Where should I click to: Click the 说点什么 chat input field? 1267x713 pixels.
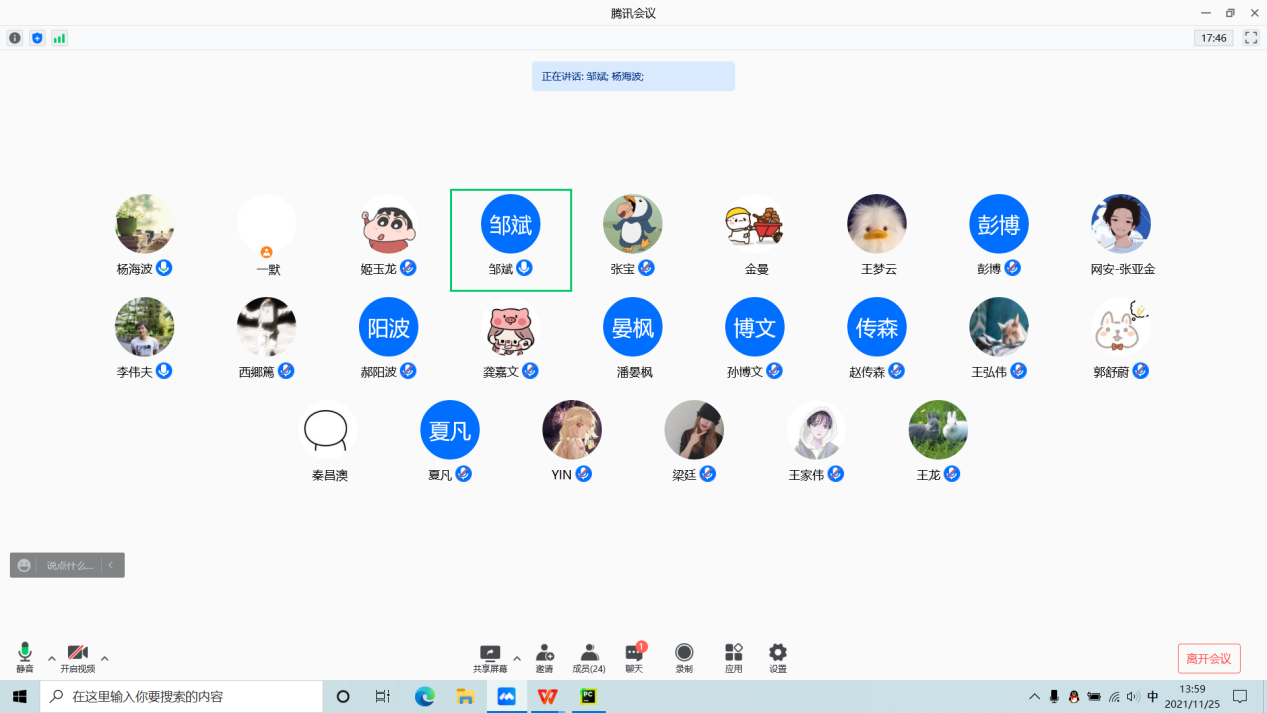69,566
